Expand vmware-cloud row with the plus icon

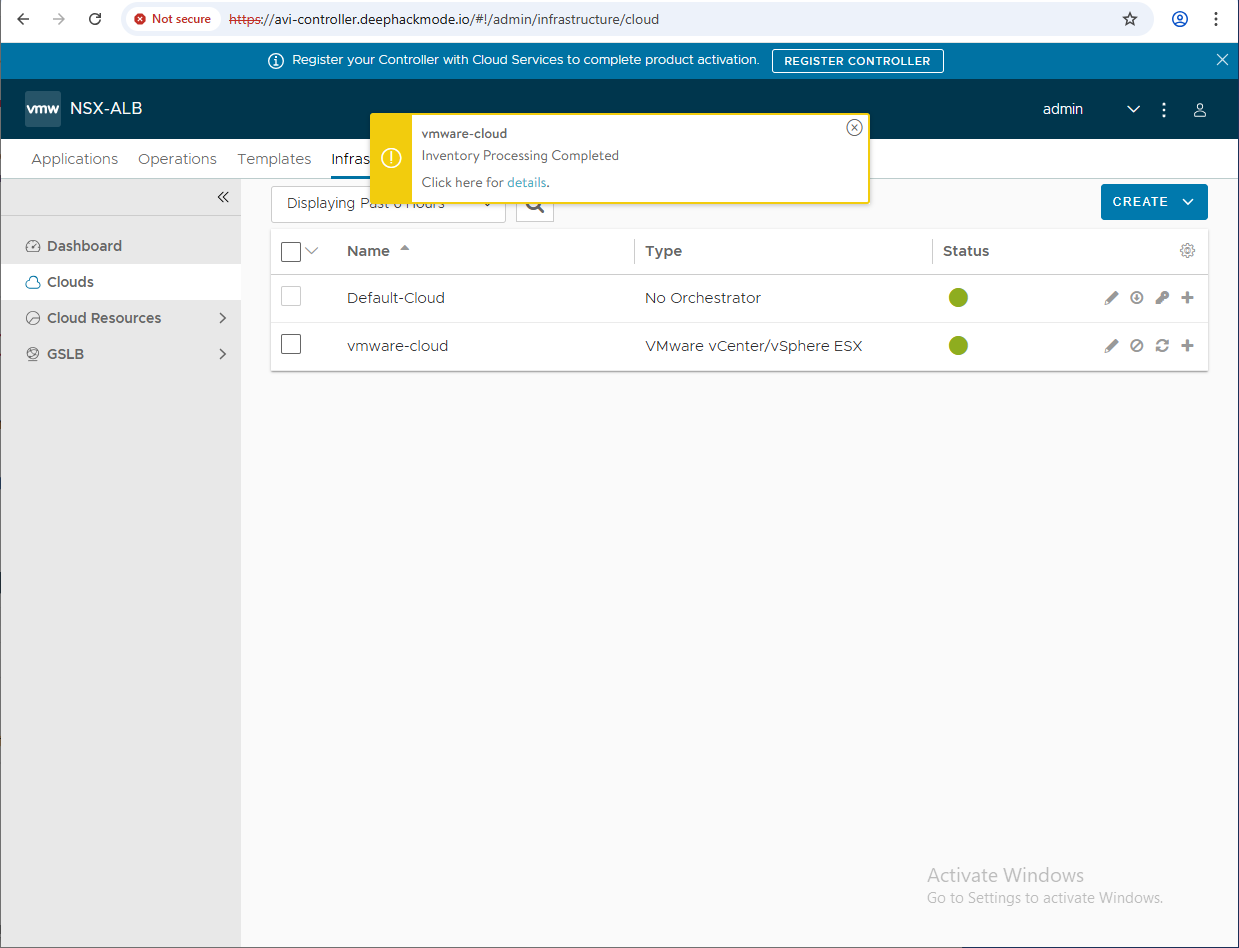(1187, 346)
